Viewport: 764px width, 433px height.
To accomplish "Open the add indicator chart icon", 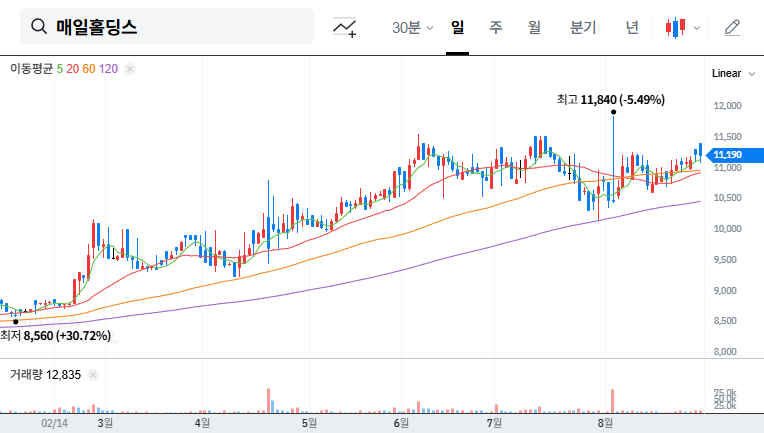I will (344, 27).
